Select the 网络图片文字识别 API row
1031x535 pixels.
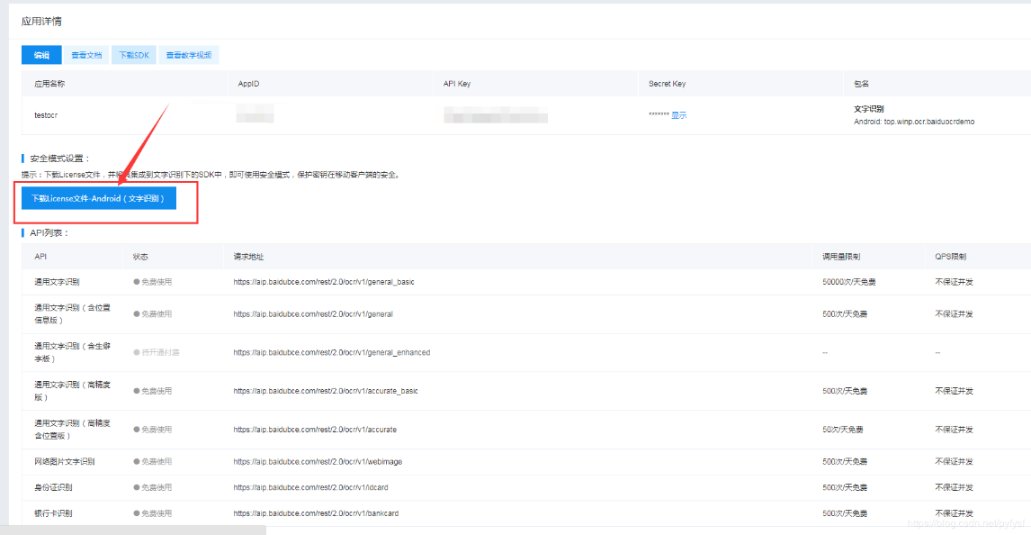click(x=64, y=462)
